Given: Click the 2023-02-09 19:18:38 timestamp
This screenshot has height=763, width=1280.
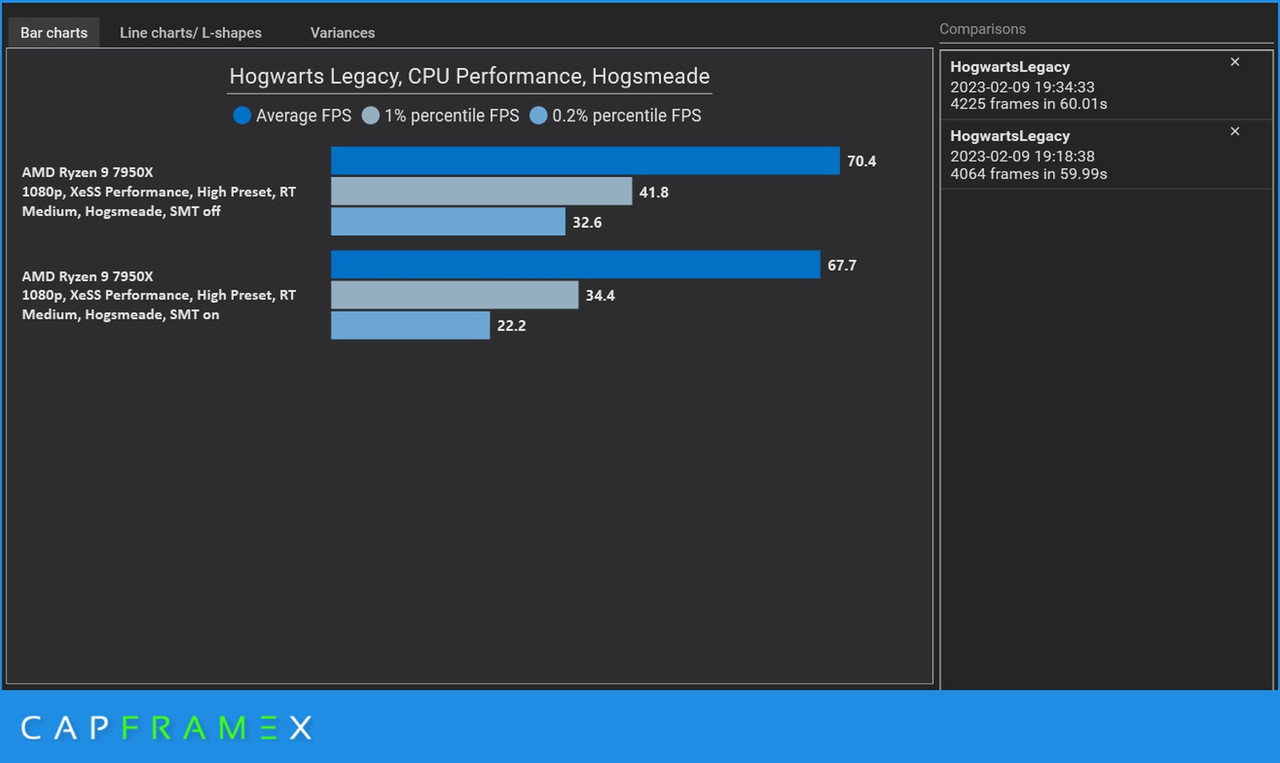Looking at the screenshot, I should 1022,156.
